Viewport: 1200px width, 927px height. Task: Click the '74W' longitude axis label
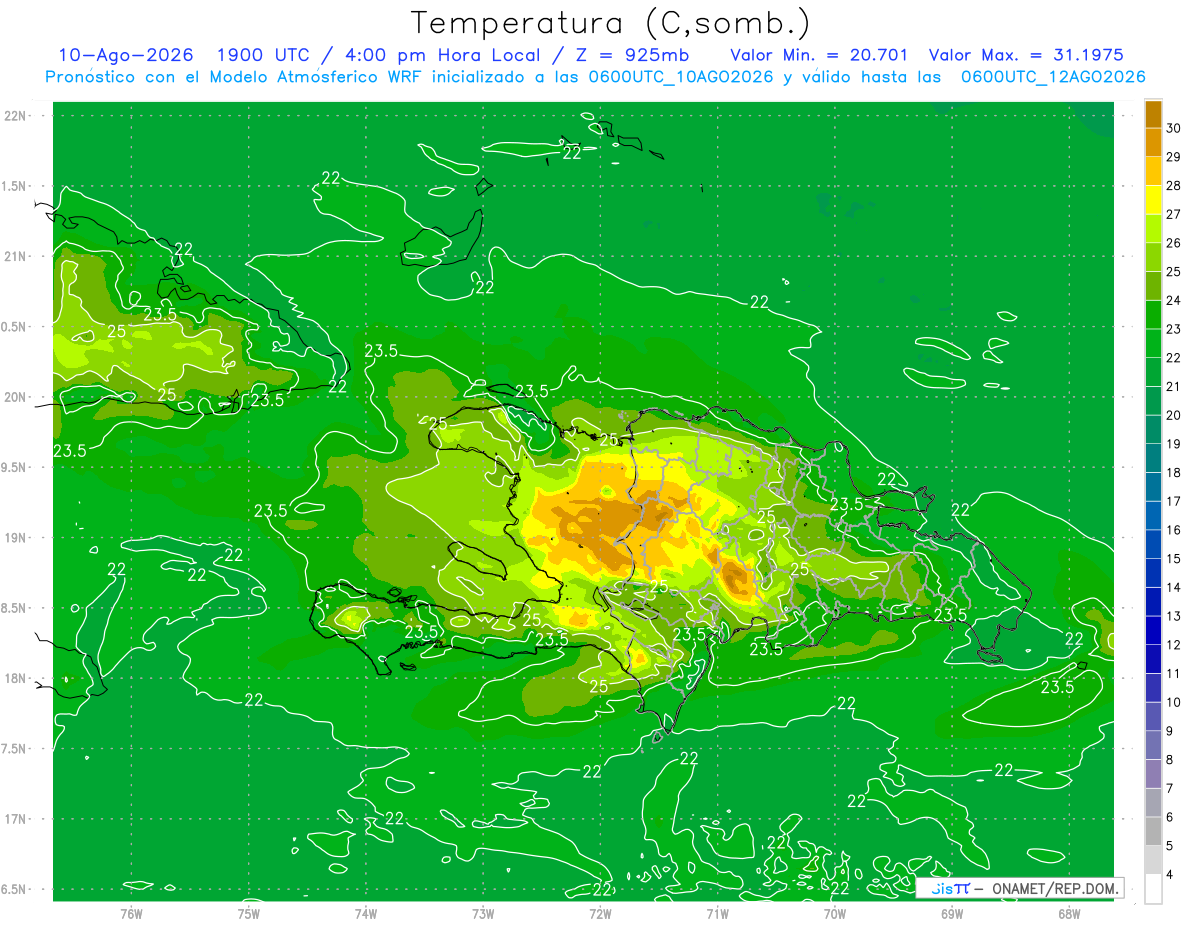(366, 913)
